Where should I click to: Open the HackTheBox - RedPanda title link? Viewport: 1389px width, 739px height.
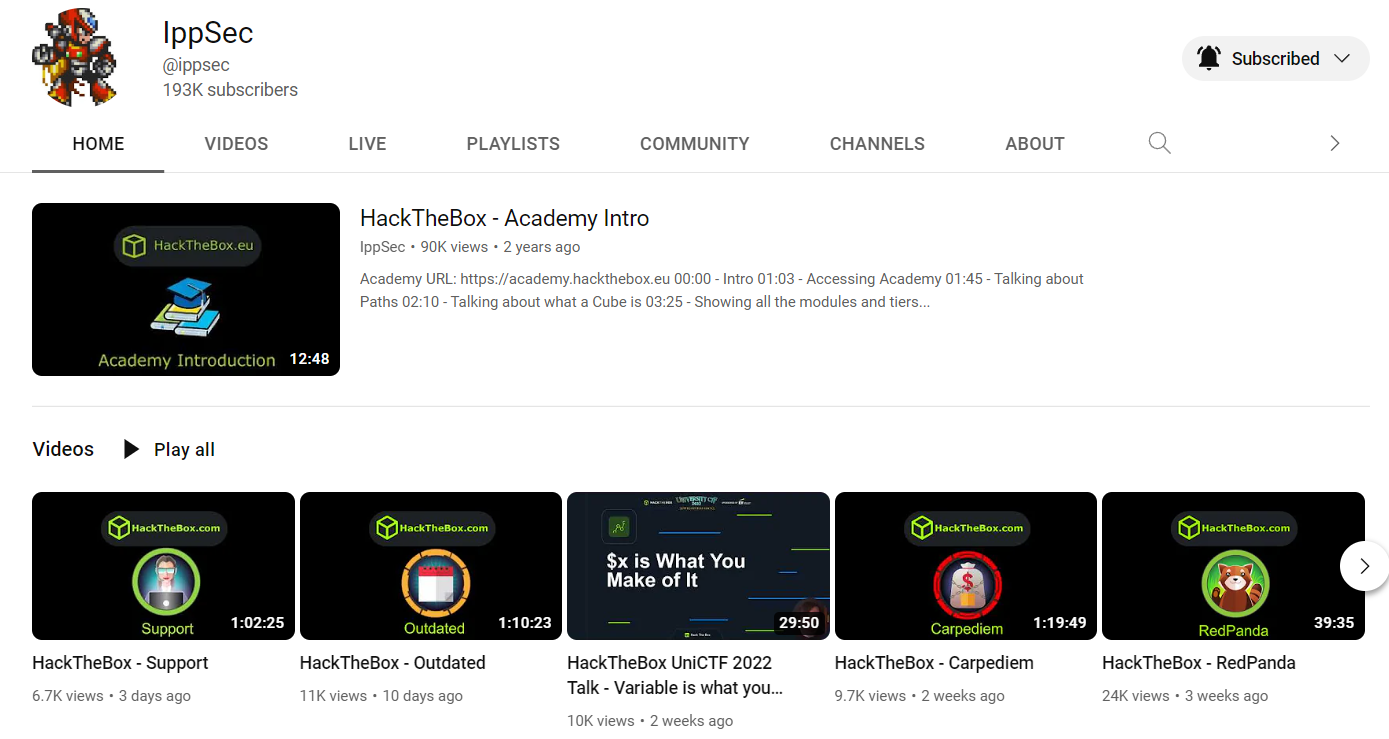(1198, 663)
